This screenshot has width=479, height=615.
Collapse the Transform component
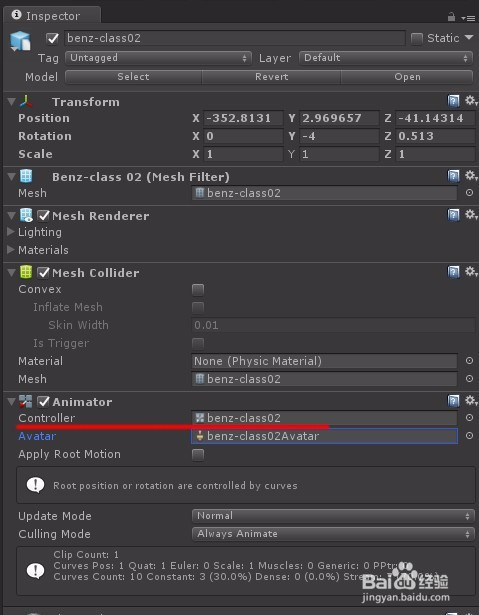[x=11, y=102]
